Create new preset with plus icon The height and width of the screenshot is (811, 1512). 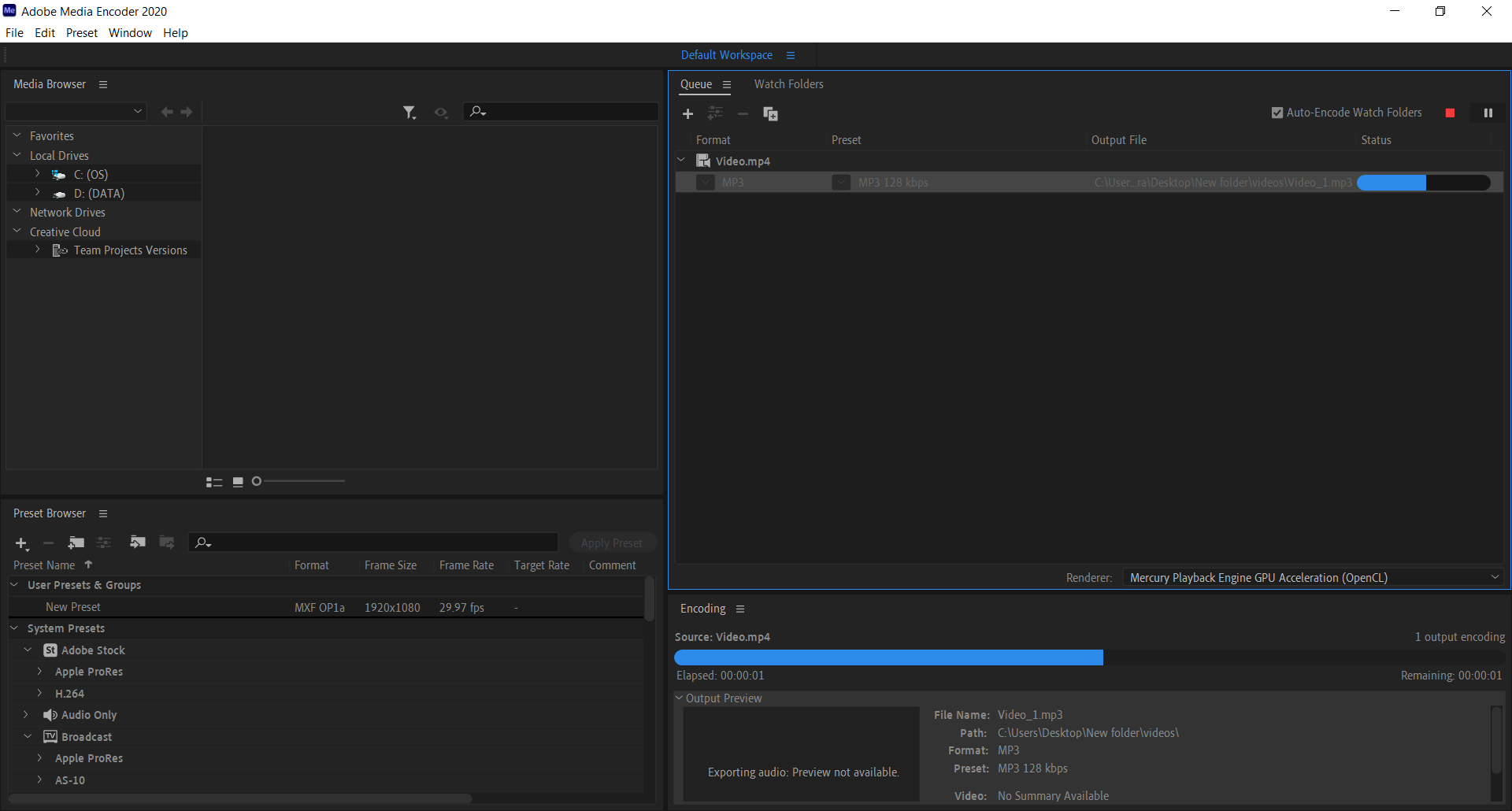coord(22,543)
